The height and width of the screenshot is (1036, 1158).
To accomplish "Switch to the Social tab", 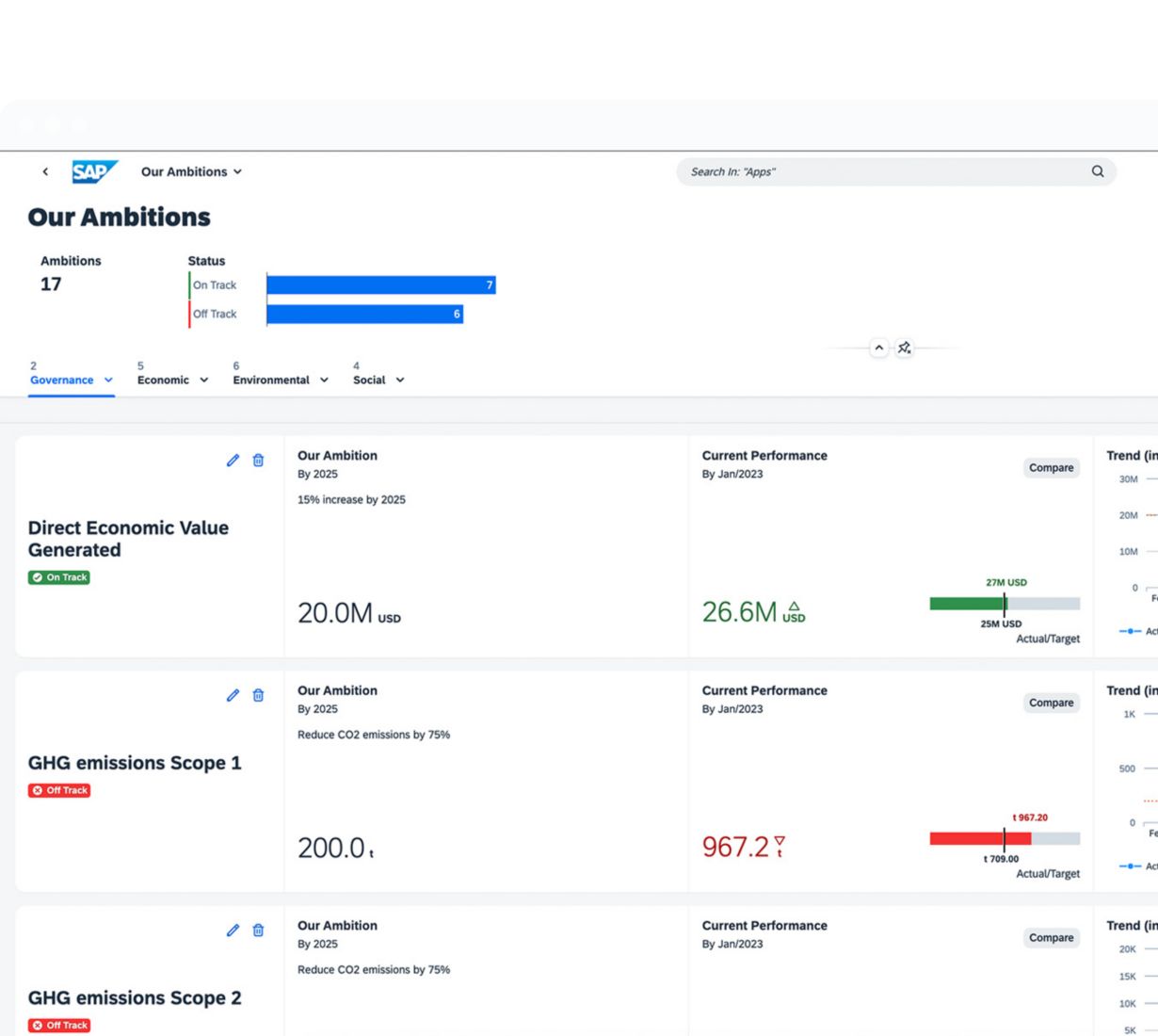I will [x=369, y=380].
